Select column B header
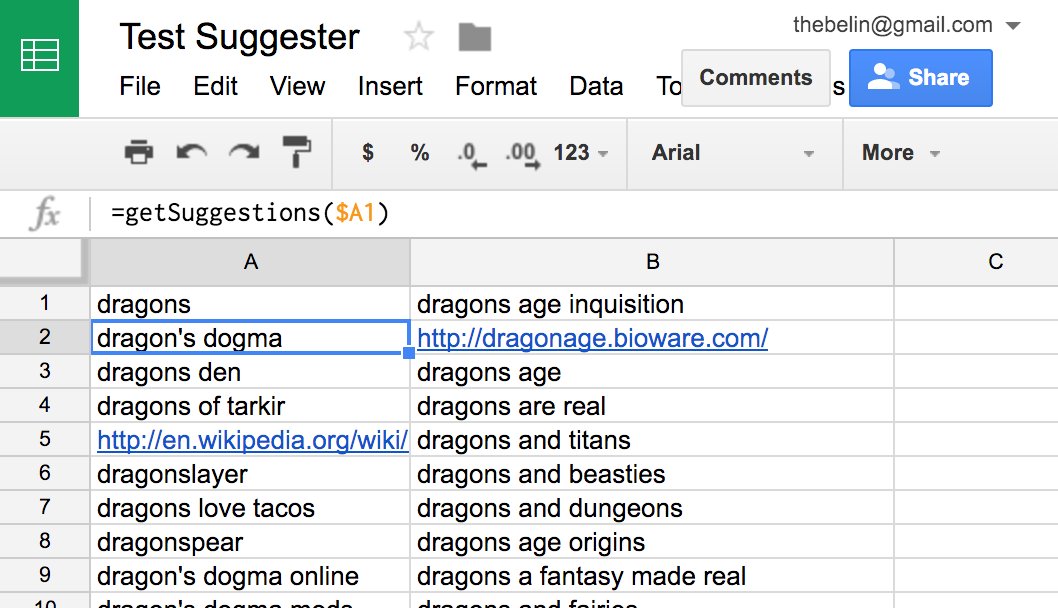The height and width of the screenshot is (608, 1058). 652,262
